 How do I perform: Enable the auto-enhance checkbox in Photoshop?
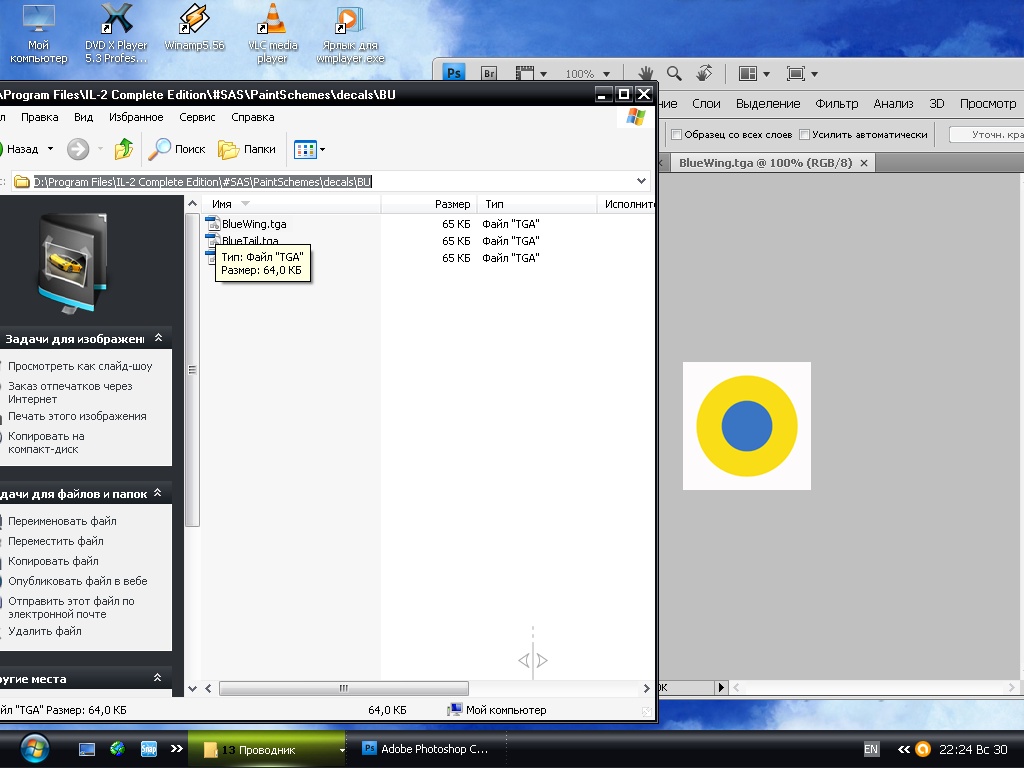pos(805,135)
